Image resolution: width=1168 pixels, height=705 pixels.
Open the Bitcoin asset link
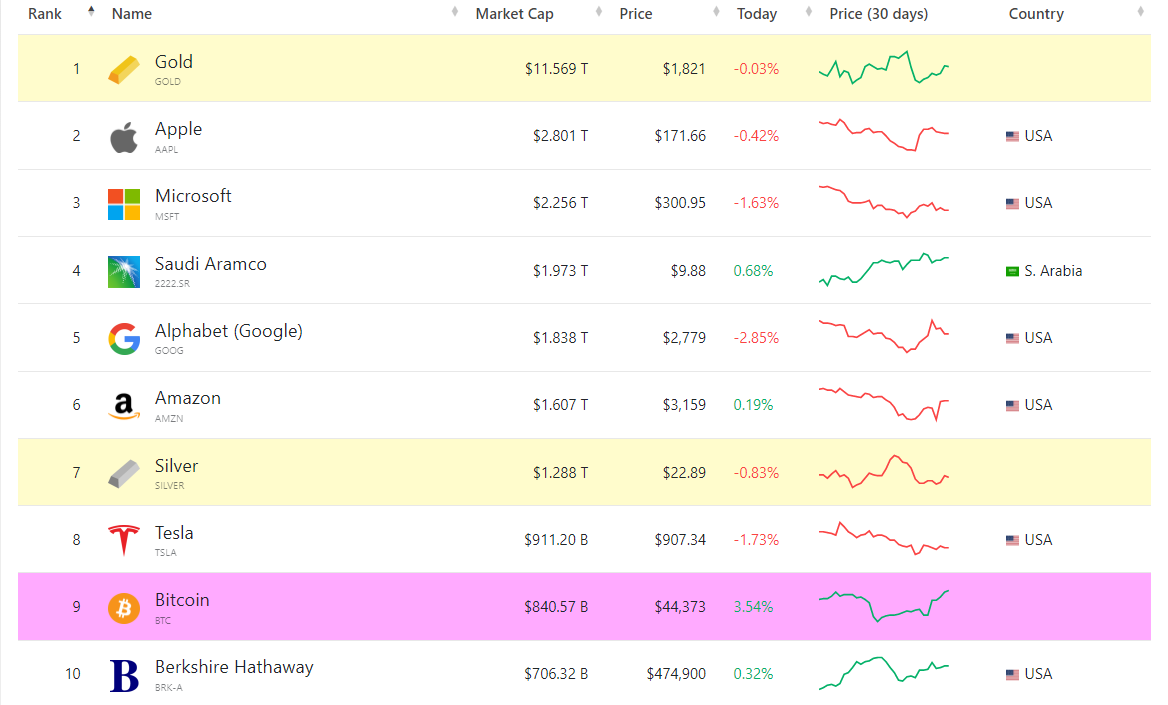coord(182,600)
